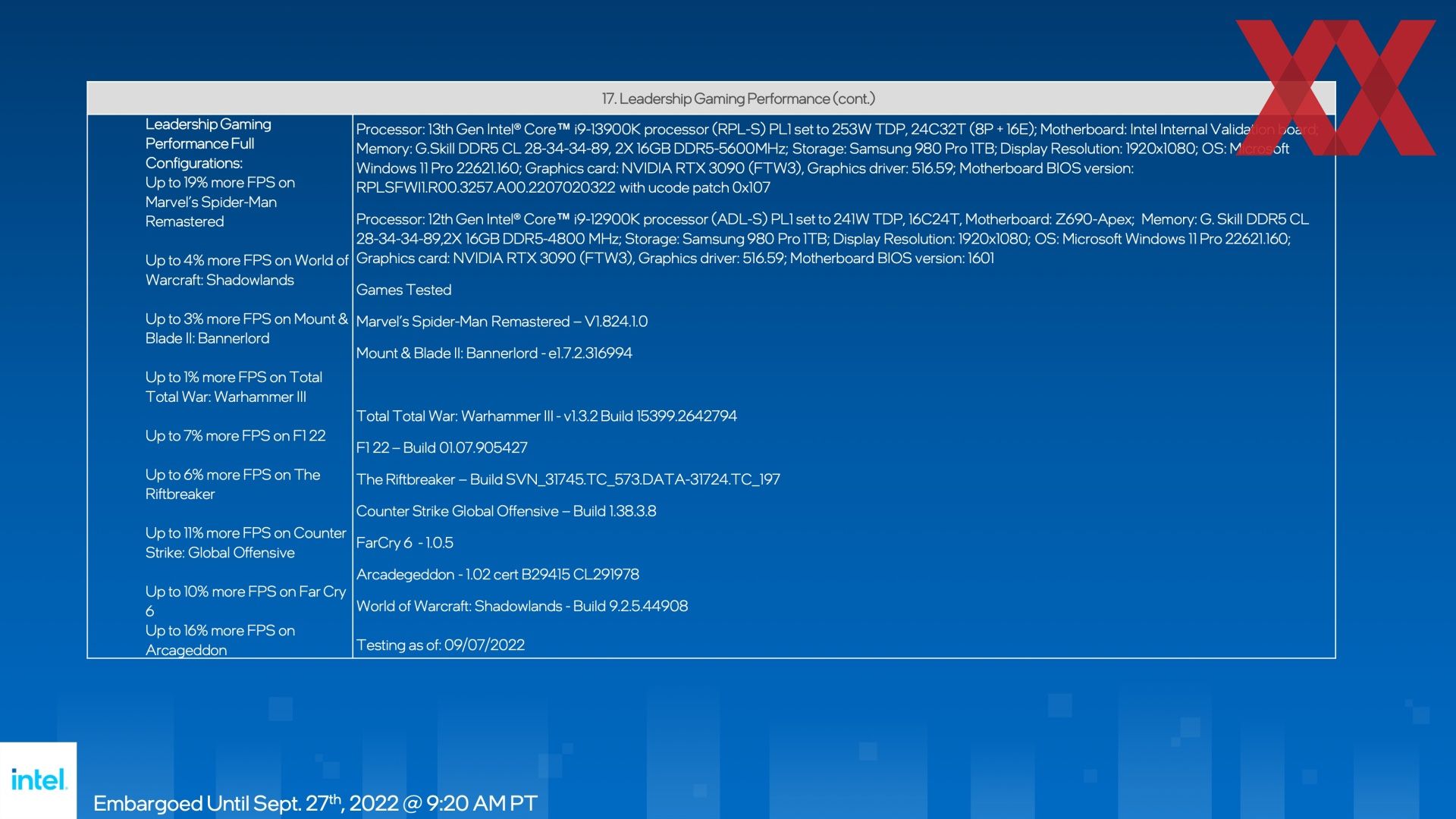Click 'Total War: Warhammer III - v1.3.2 Build' entry
1456x819 pixels.
[x=546, y=416]
